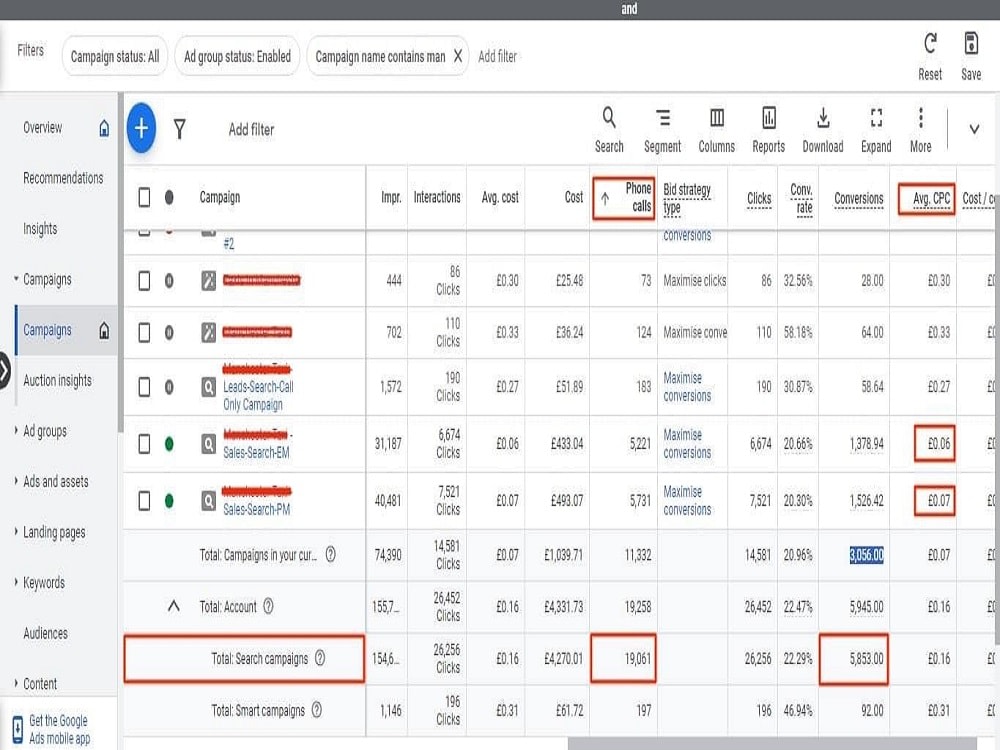1000x750 pixels.
Task: Click campaign icon for Leads-Search-Call Only Campaign
Action: 209,386
